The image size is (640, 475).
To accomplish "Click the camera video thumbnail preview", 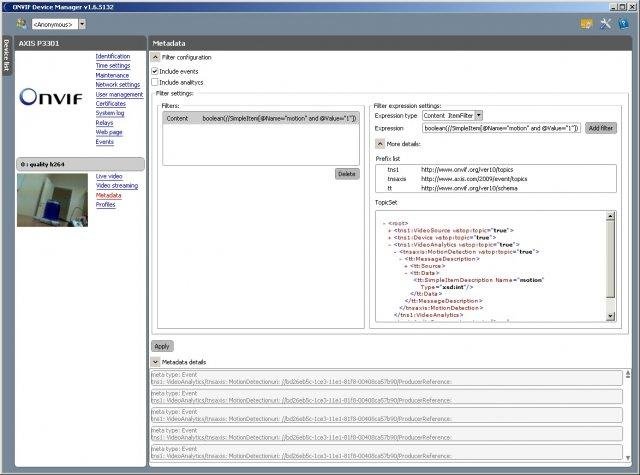I will click(52, 199).
